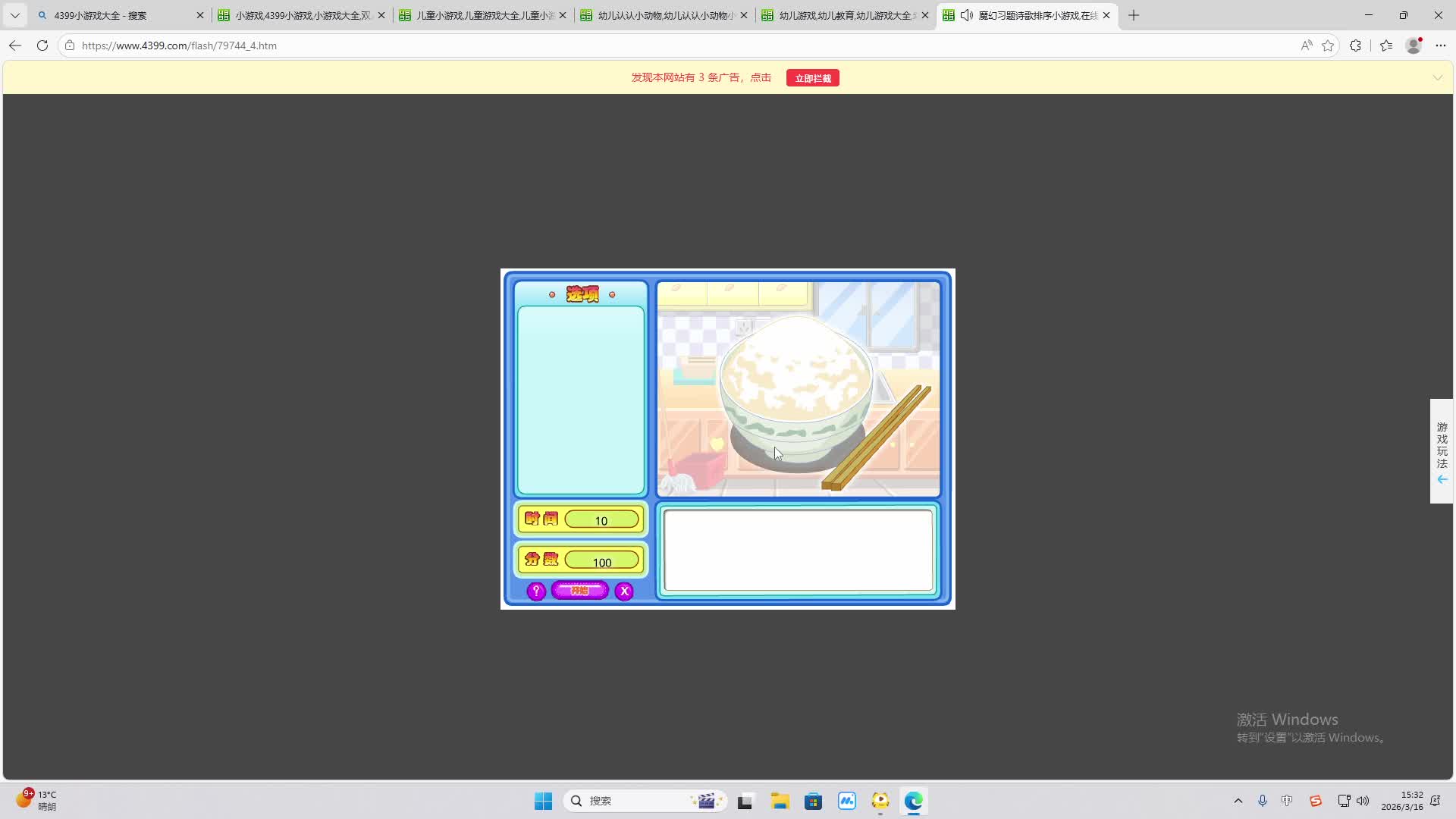The height and width of the screenshot is (819, 1456).
Task: Click the refresh page icon
Action: click(x=42, y=45)
